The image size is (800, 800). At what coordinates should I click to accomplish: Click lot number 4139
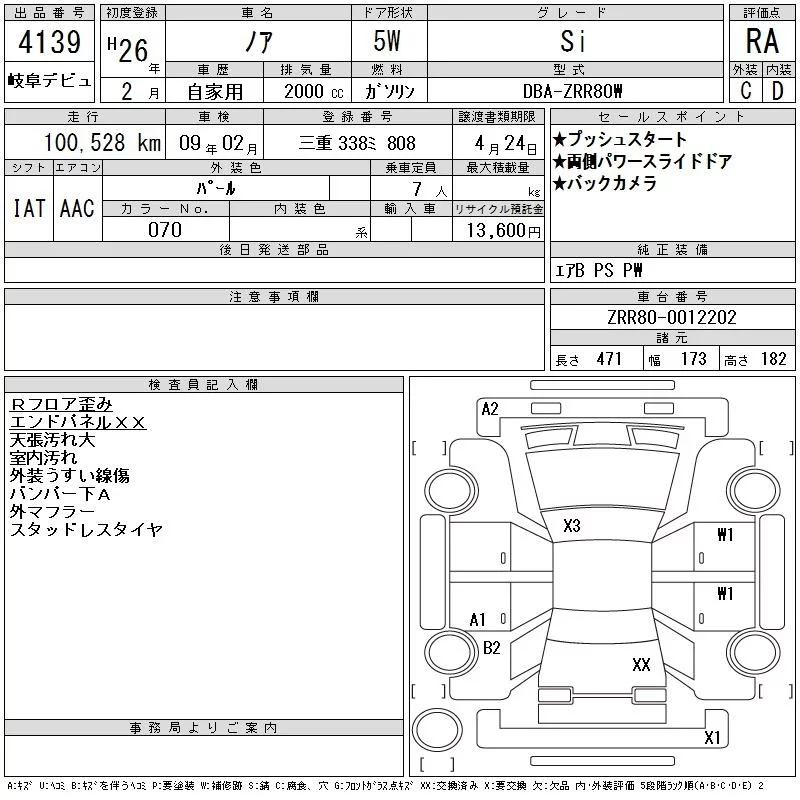click(49, 42)
